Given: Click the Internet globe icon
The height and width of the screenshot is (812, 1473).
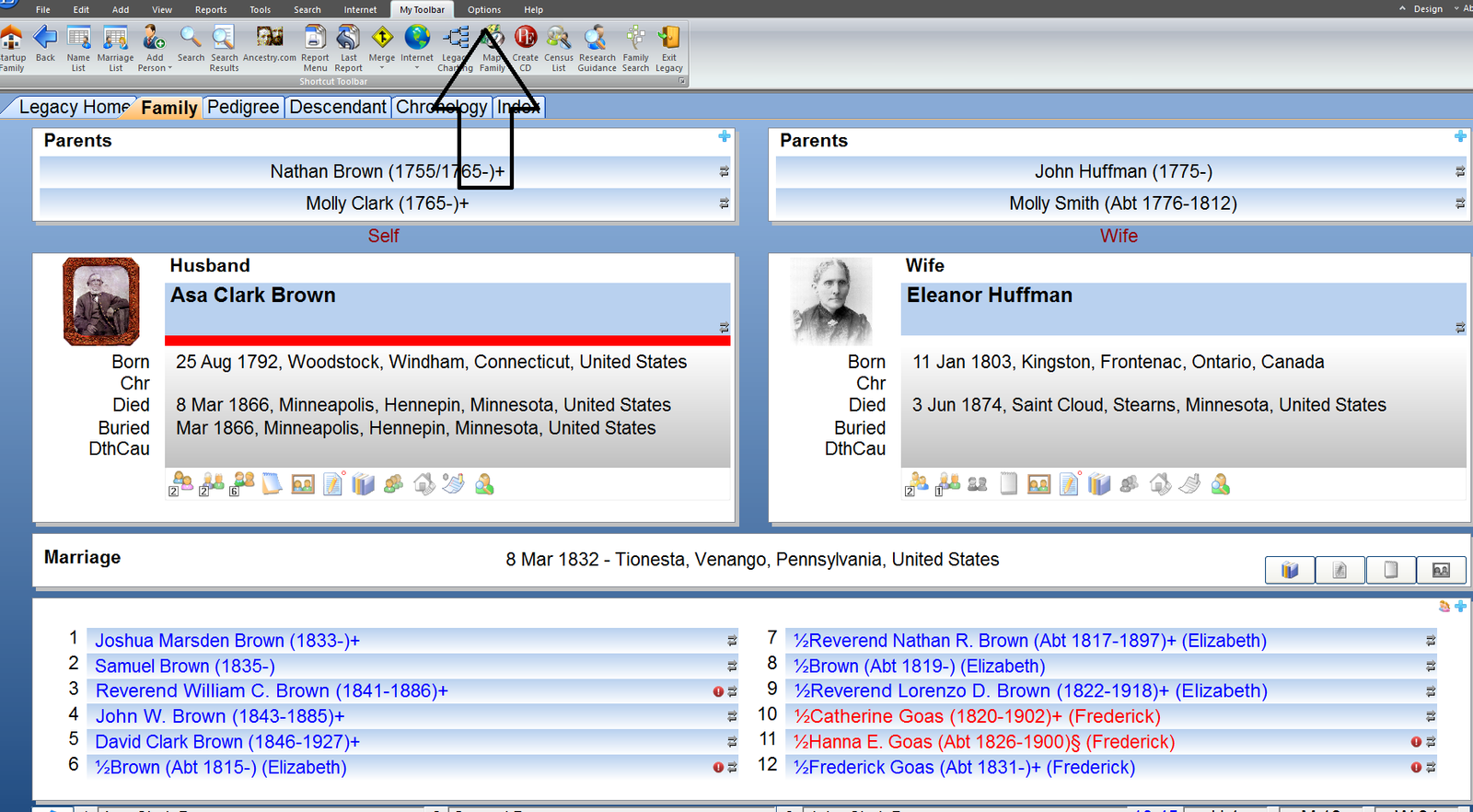Looking at the screenshot, I should (417, 38).
